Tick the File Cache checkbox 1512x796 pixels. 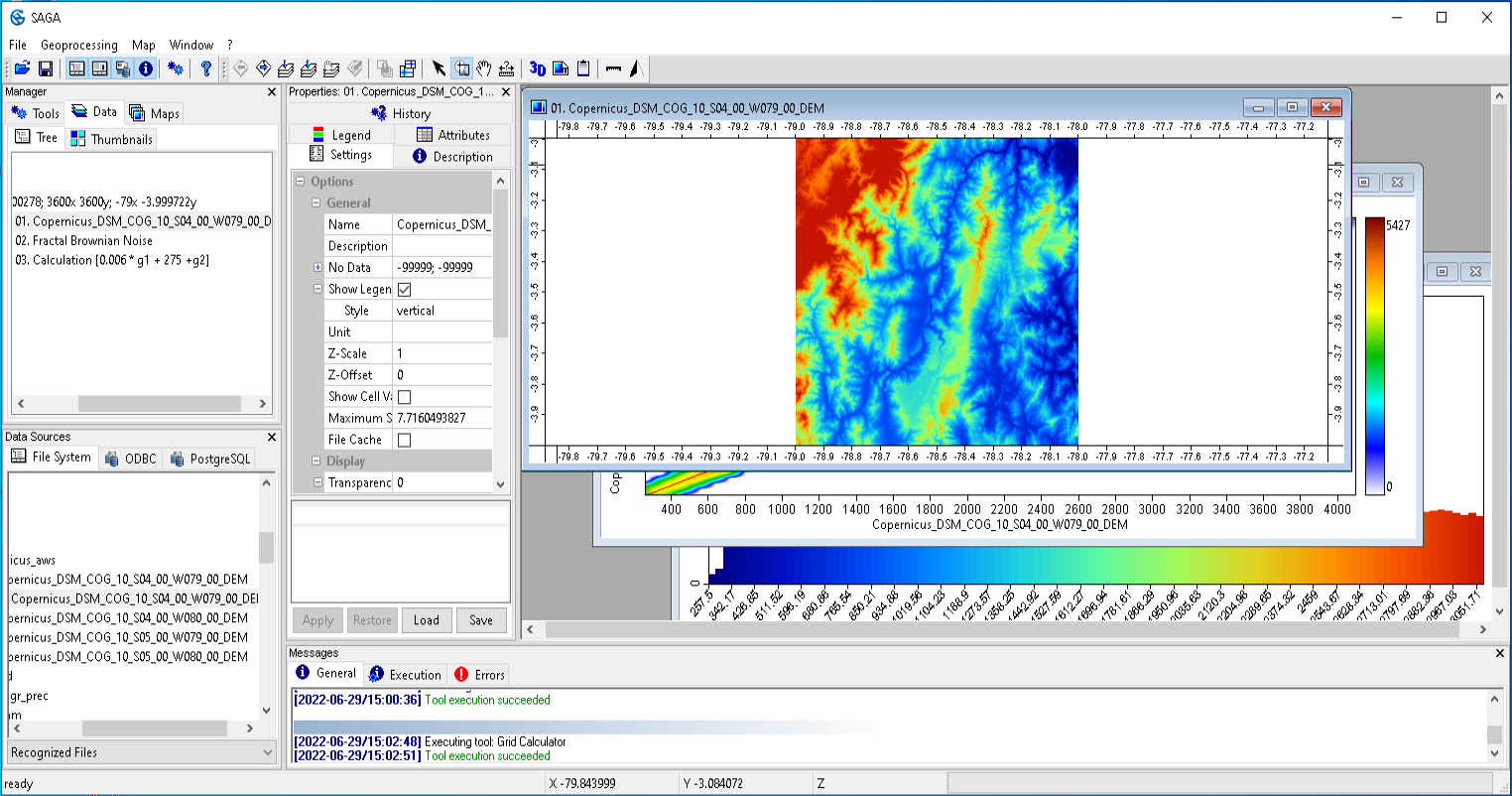click(405, 440)
